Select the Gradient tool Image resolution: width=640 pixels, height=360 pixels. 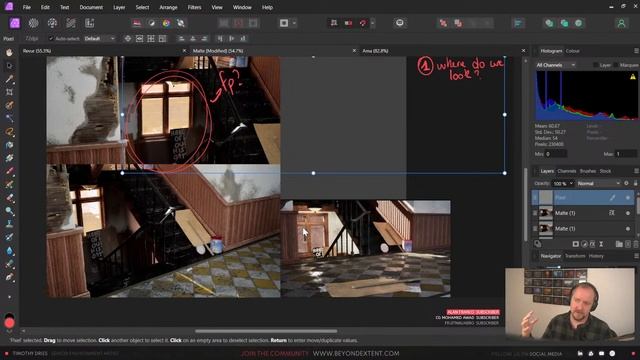(9, 158)
